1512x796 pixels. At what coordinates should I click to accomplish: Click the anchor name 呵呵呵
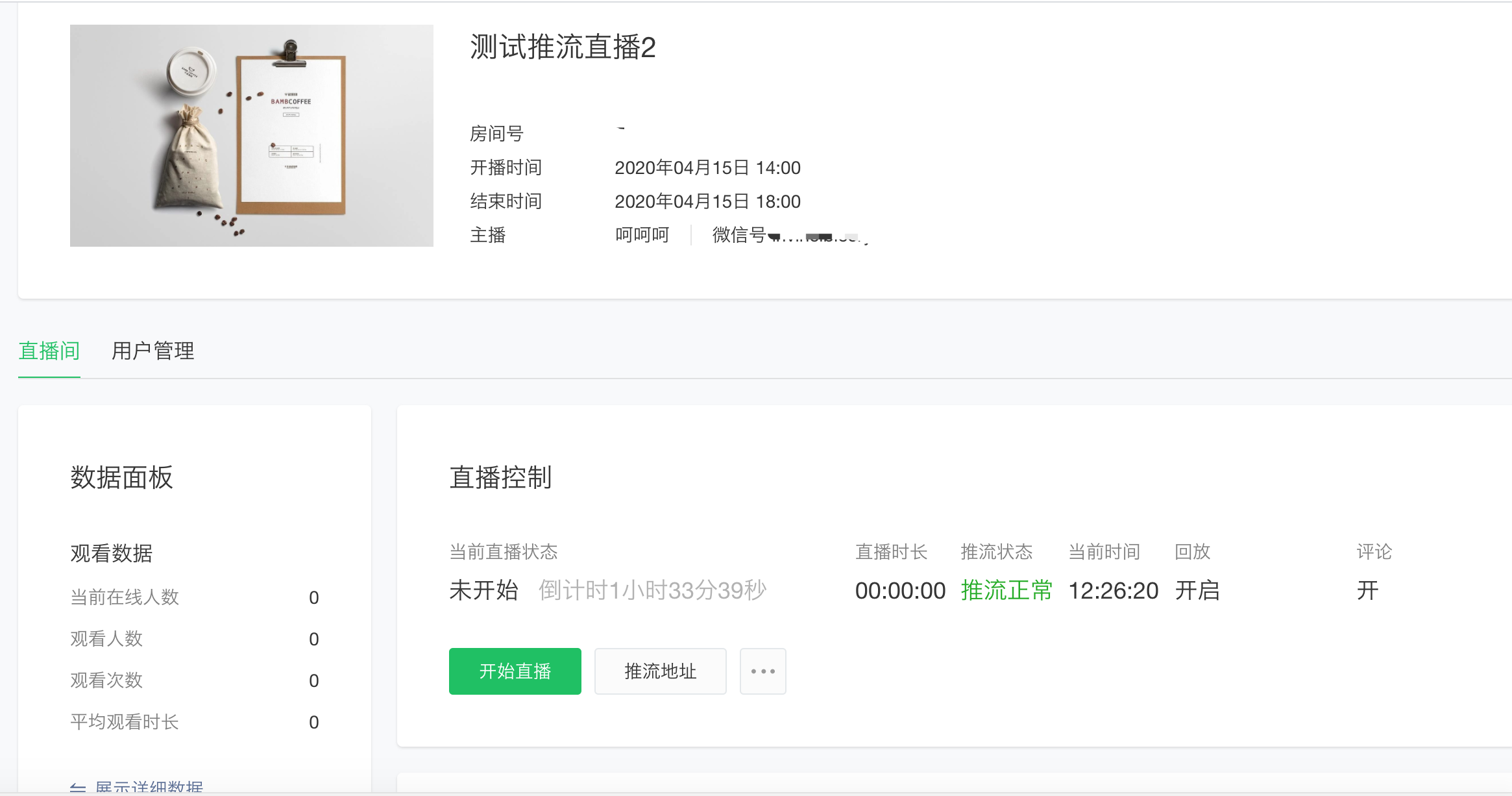[x=642, y=235]
